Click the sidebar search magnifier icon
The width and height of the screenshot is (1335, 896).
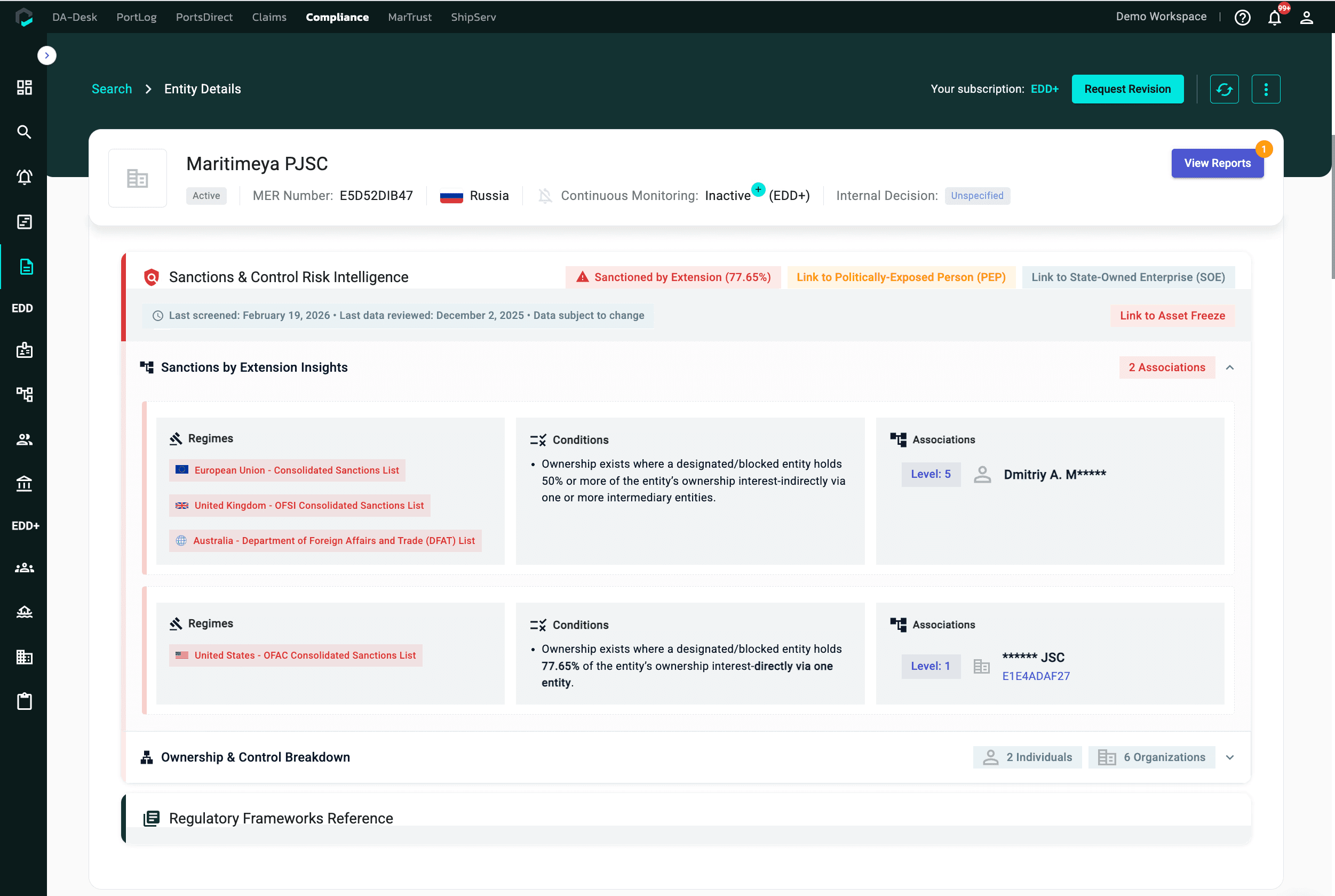click(x=24, y=132)
